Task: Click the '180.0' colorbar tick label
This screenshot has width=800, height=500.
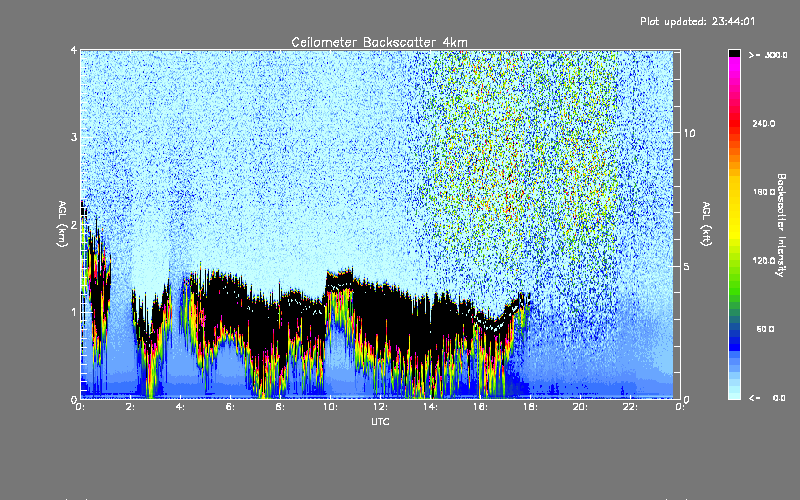Action: [764, 192]
